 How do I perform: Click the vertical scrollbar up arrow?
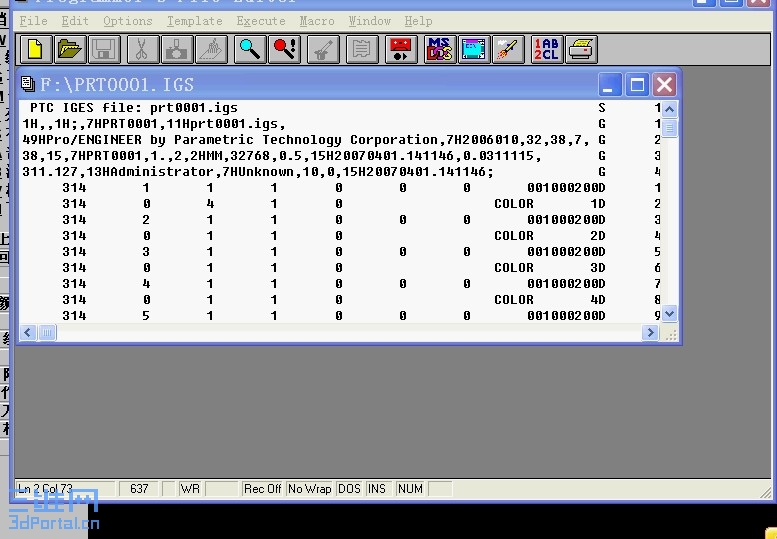(x=669, y=109)
